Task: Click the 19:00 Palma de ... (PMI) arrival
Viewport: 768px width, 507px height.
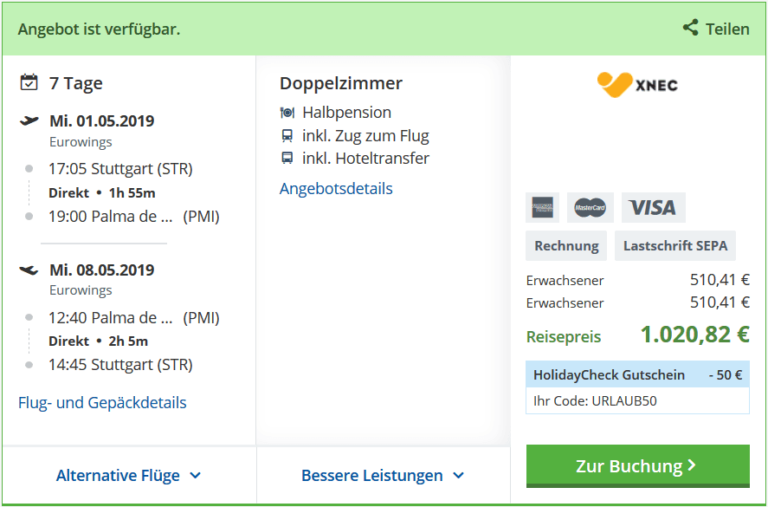Action: coord(134,217)
